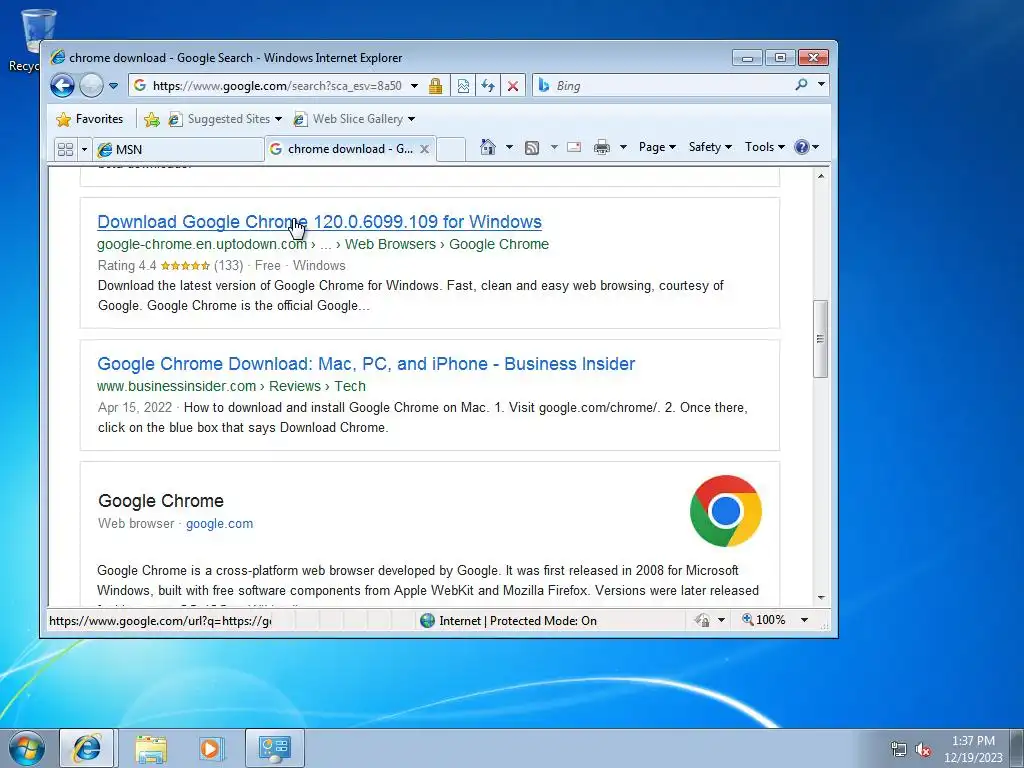The image size is (1024, 768).
Task: Click the vertical scrollbar thumb
Action: tap(821, 338)
